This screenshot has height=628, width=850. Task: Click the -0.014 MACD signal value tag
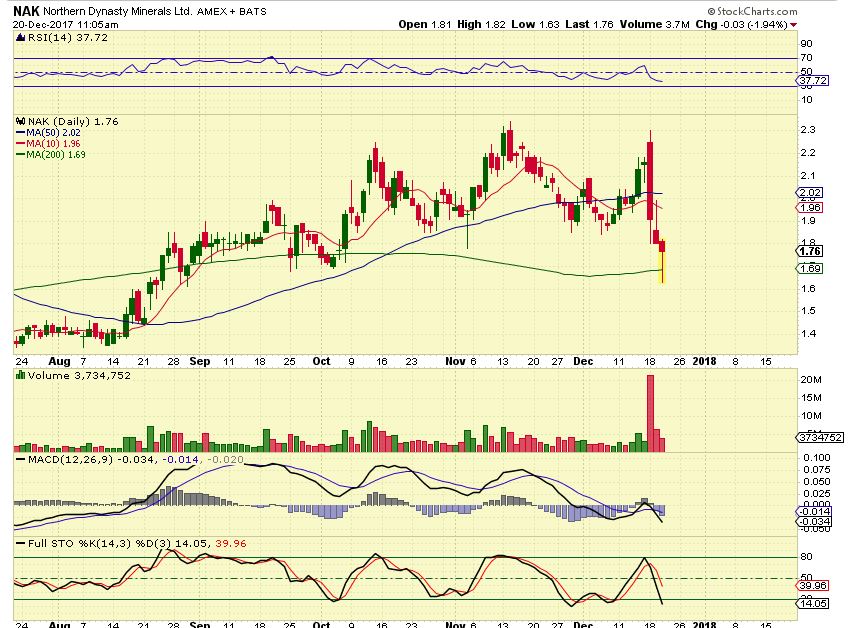click(x=813, y=511)
